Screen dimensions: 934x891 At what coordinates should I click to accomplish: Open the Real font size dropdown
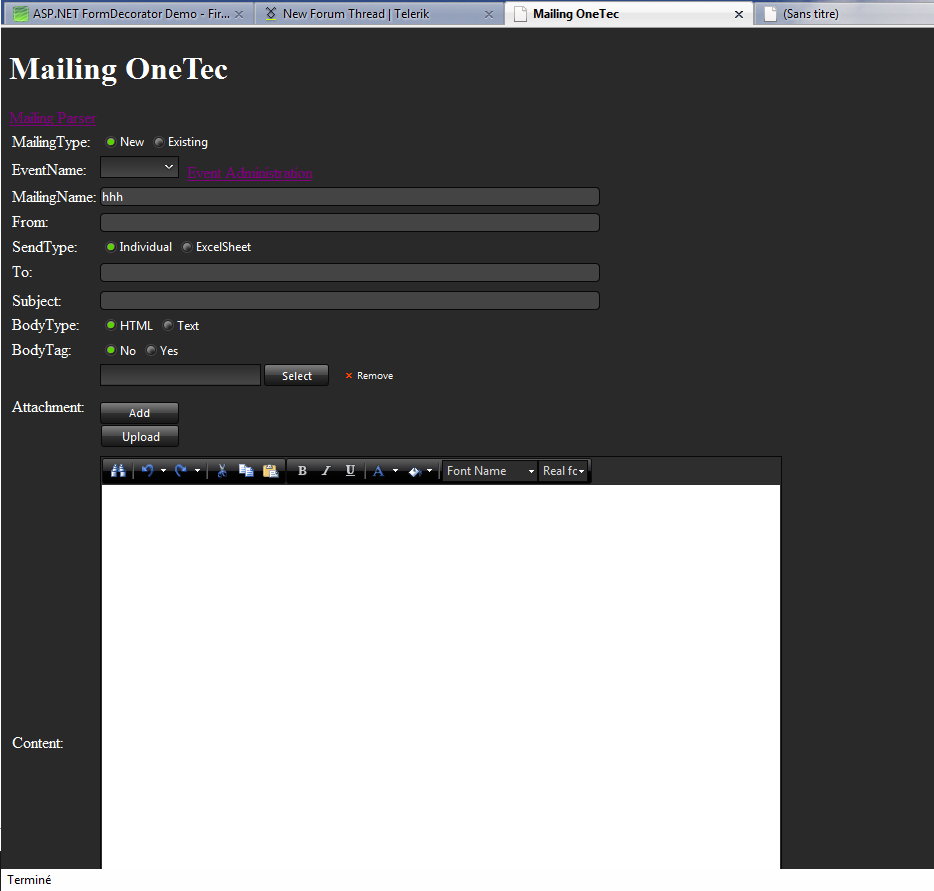point(563,471)
